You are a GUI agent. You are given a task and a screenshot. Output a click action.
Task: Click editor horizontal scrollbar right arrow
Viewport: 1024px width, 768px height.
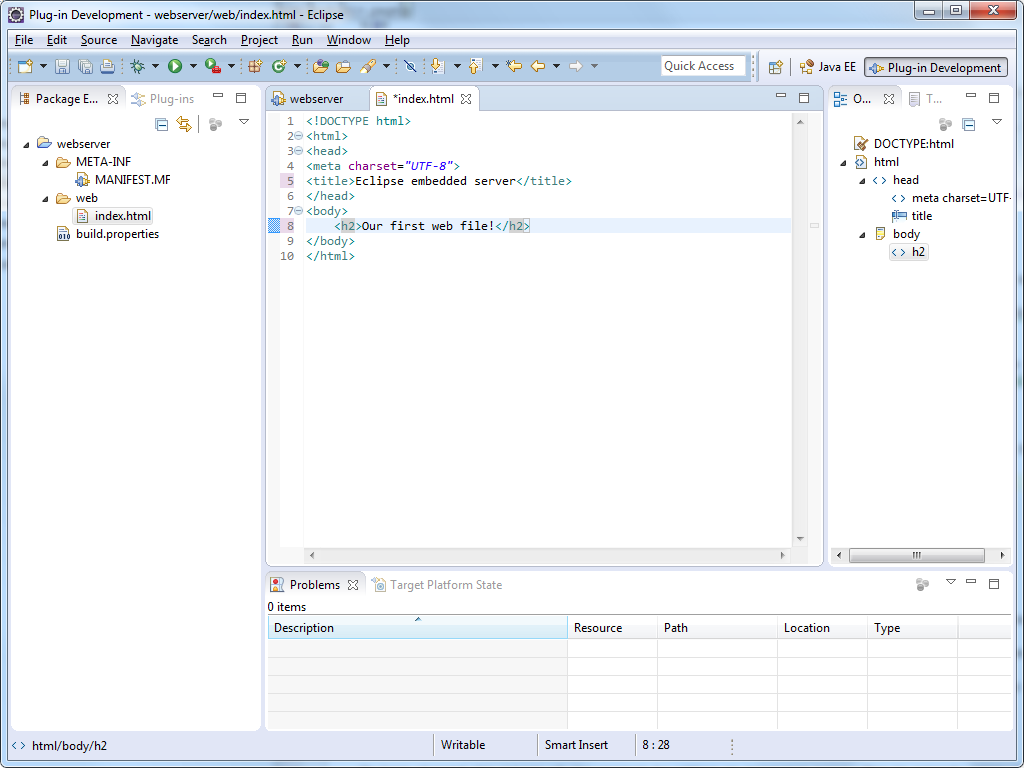tap(782, 555)
